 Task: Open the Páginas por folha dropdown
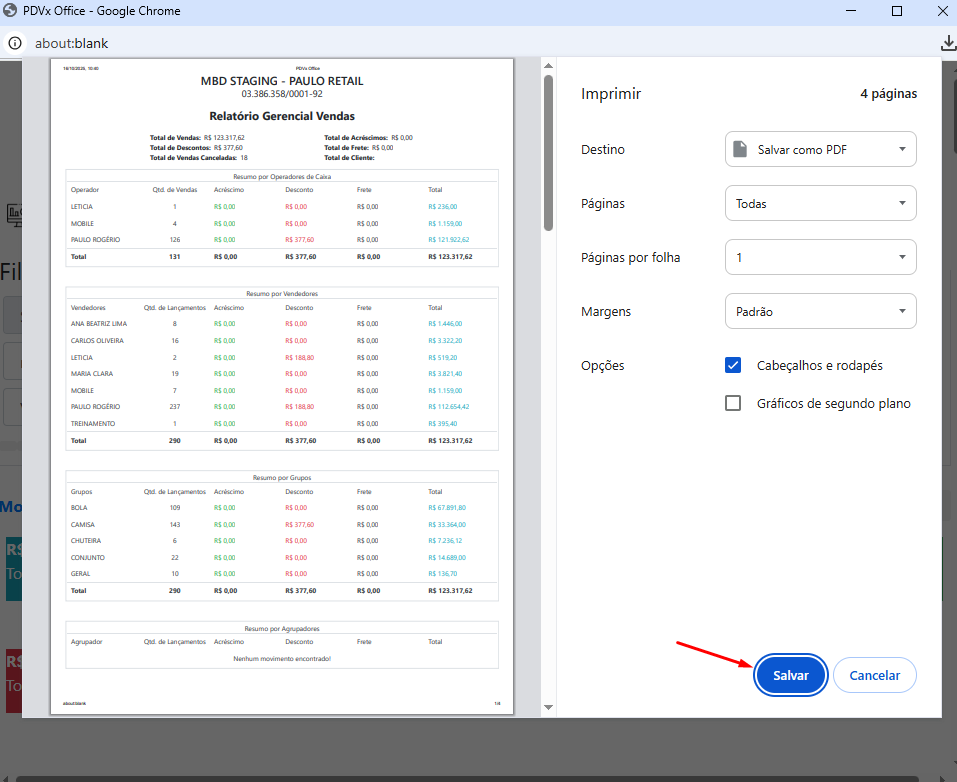point(820,257)
